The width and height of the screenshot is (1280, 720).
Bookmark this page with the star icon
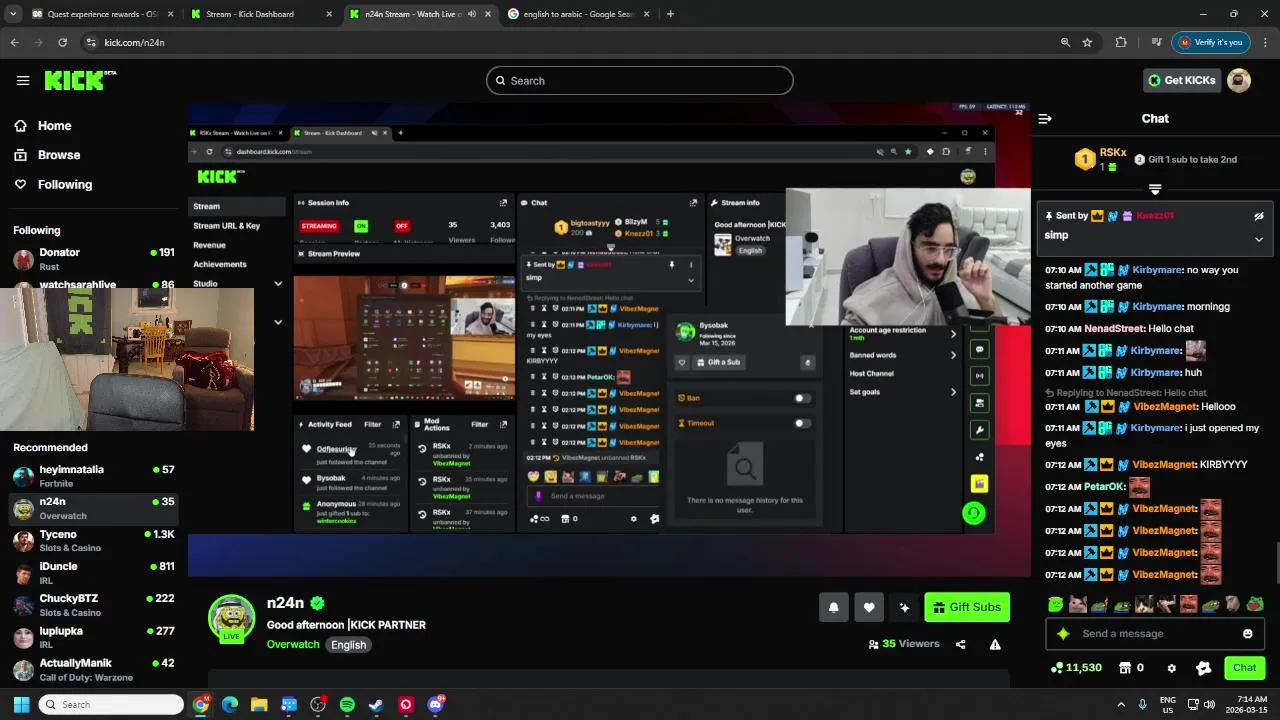click(x=1087, y=42)
